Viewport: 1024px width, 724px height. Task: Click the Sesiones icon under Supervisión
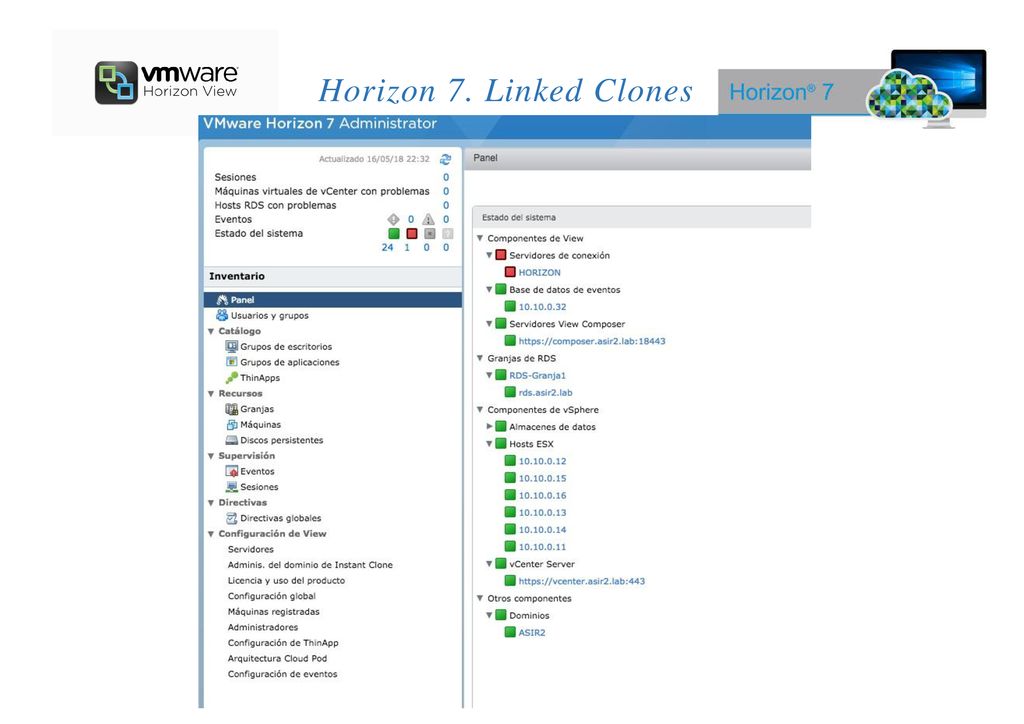tap(232, 487)
